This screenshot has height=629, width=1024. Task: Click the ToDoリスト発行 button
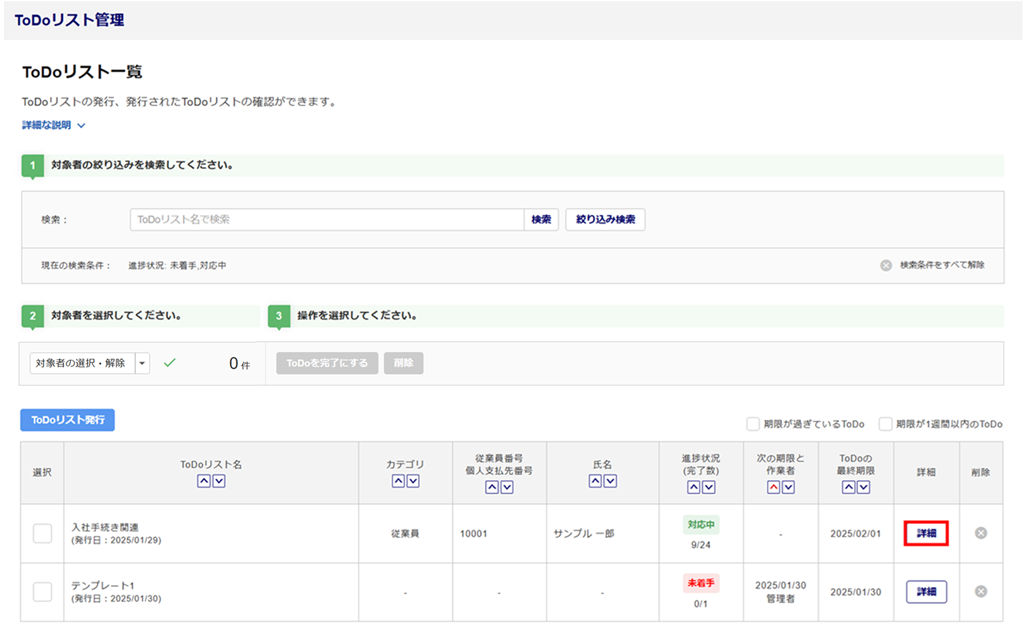pyautogui.click(x=67, y=420)
